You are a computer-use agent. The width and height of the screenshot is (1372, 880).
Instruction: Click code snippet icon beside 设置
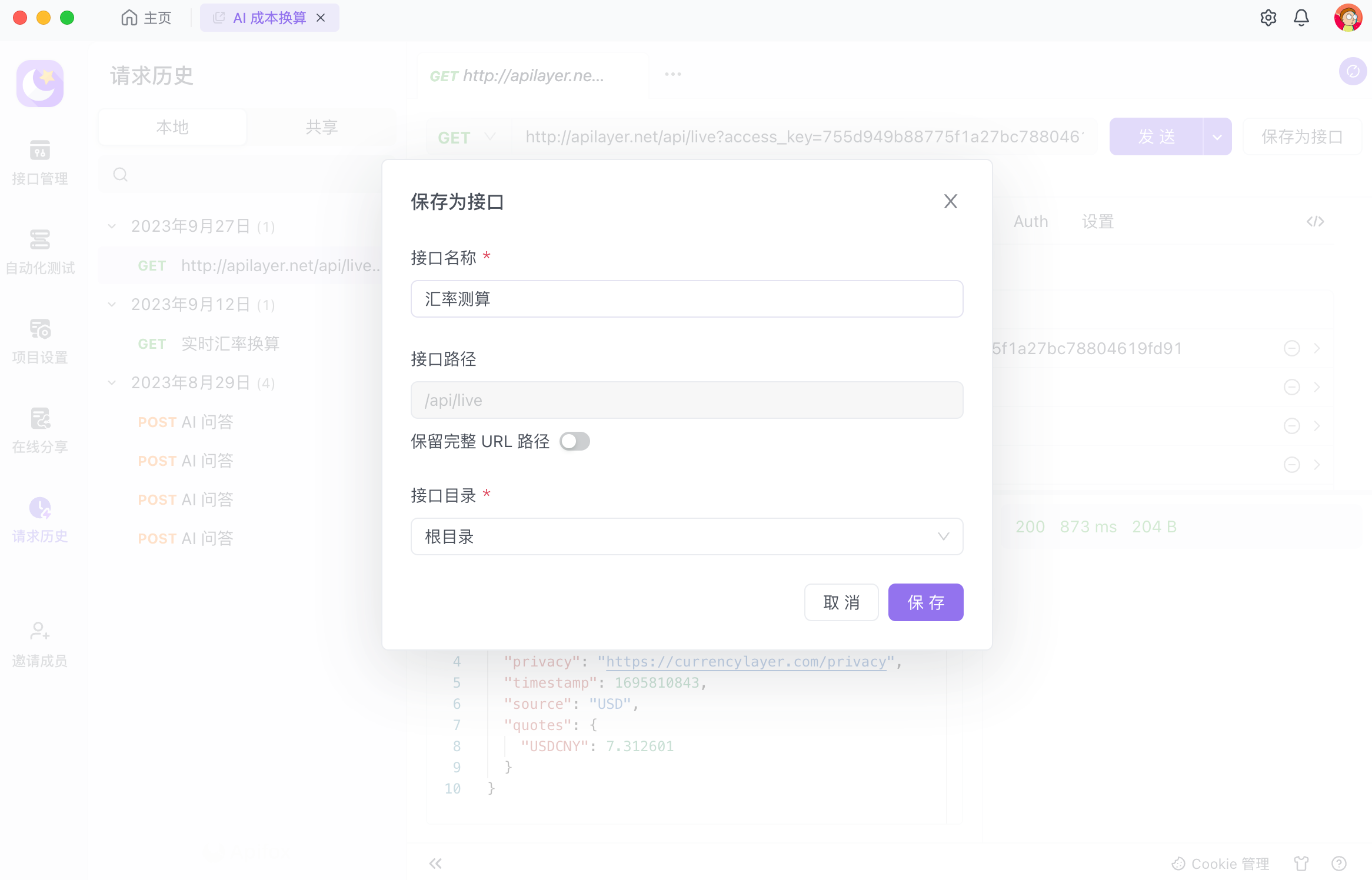(x=1315, y=222)
